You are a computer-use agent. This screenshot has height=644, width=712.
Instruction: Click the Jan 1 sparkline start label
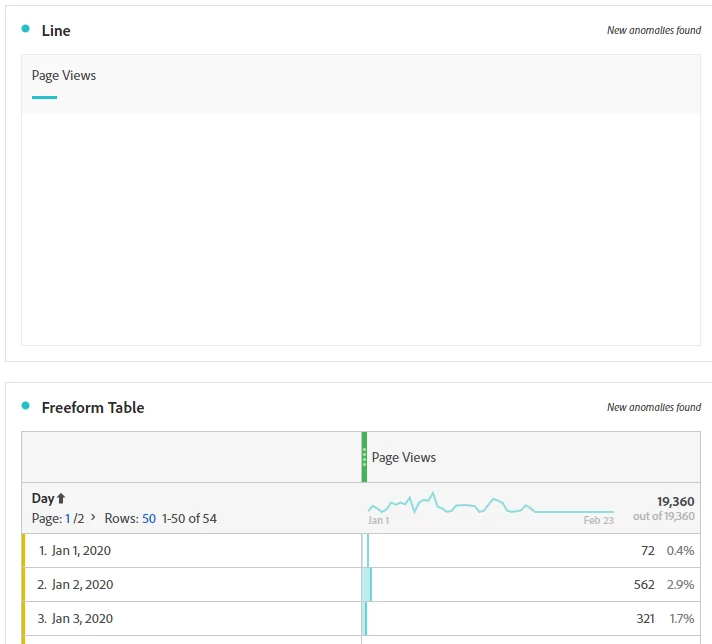(378, 520)
